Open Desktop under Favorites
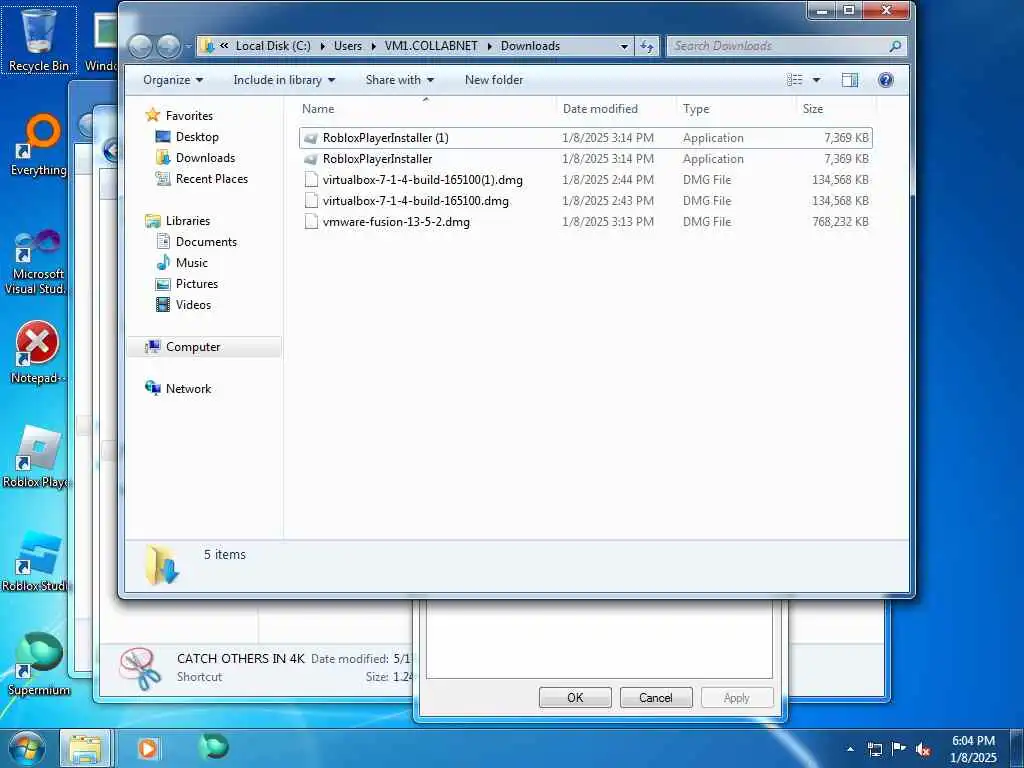The height and width of the screenshot is (768, 1024). click(197, 136)
